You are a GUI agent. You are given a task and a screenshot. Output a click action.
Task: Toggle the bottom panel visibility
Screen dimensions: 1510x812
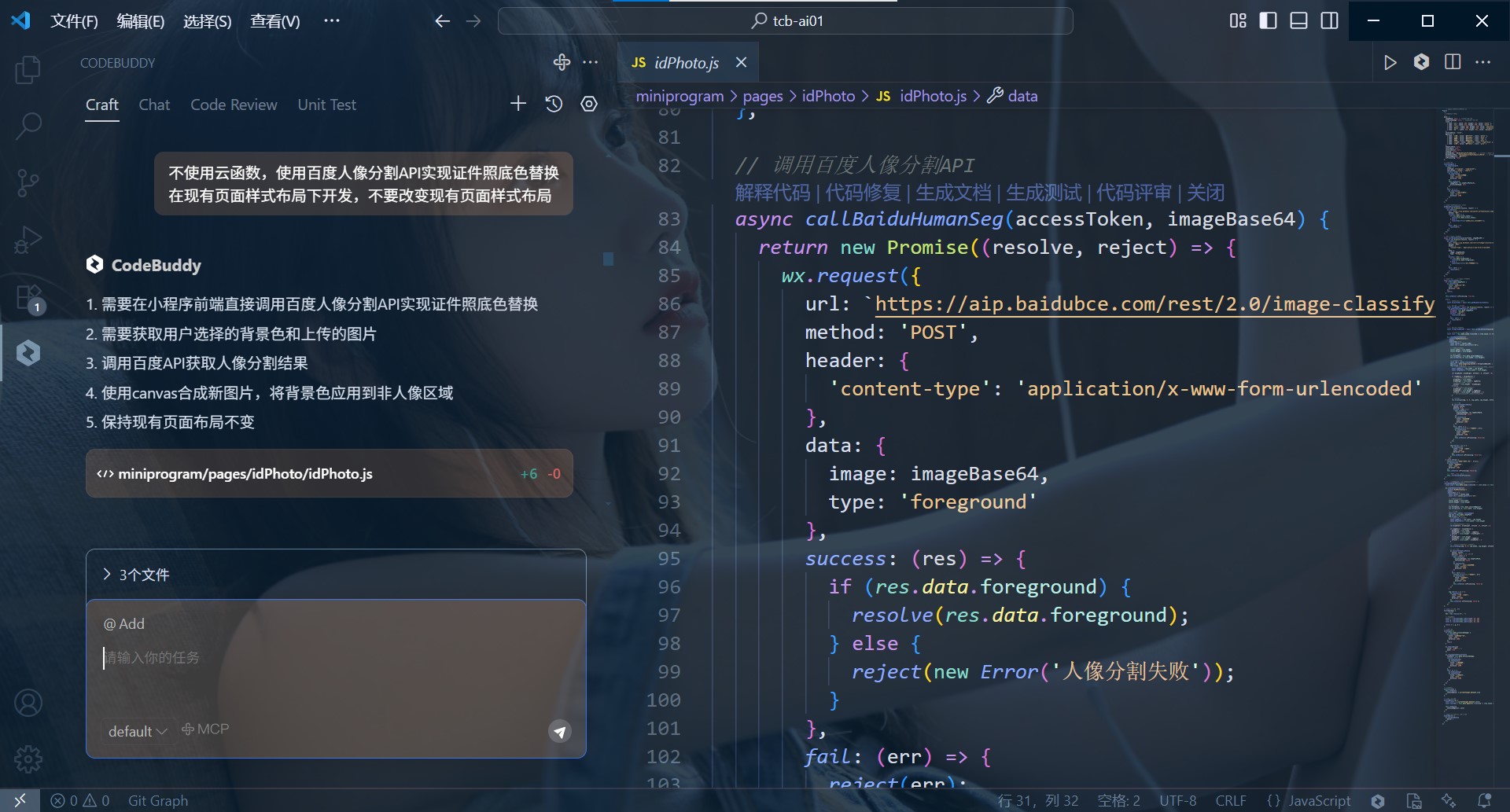click(x=1299, y=21)
